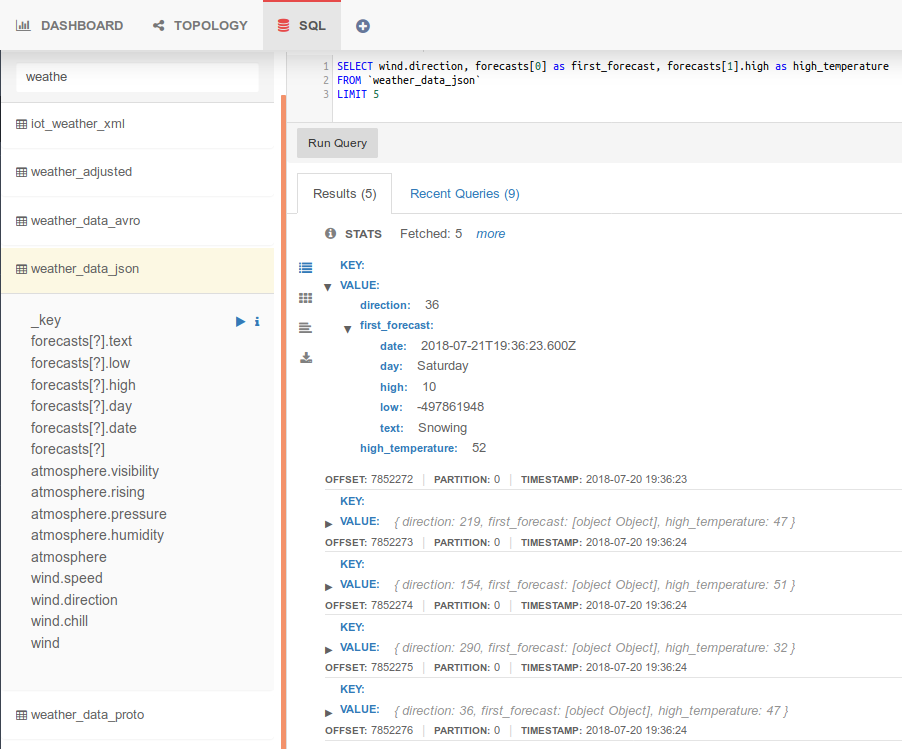This screenshot has height=749, width=902.
Task: Click the info icon next to _key
Action: pos(257,322)
